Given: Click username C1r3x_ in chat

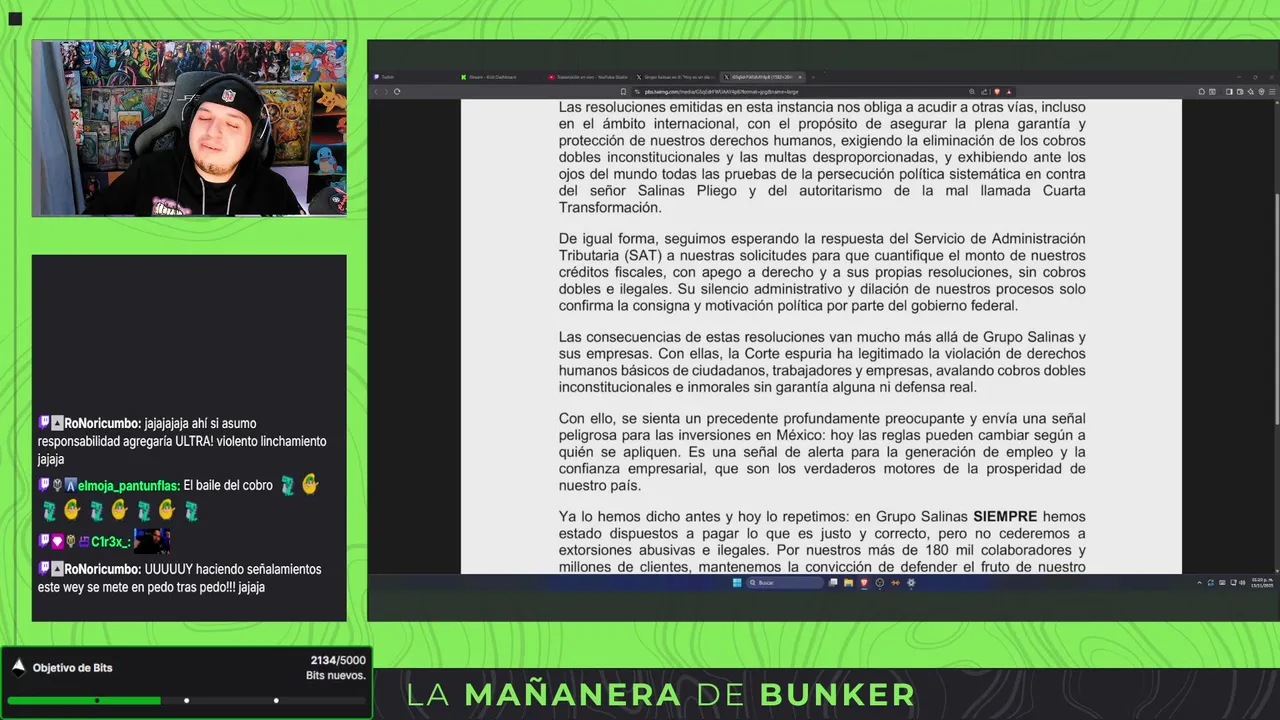Looking at the screenshot, I should pyautogui.click(x=110, y=542).
